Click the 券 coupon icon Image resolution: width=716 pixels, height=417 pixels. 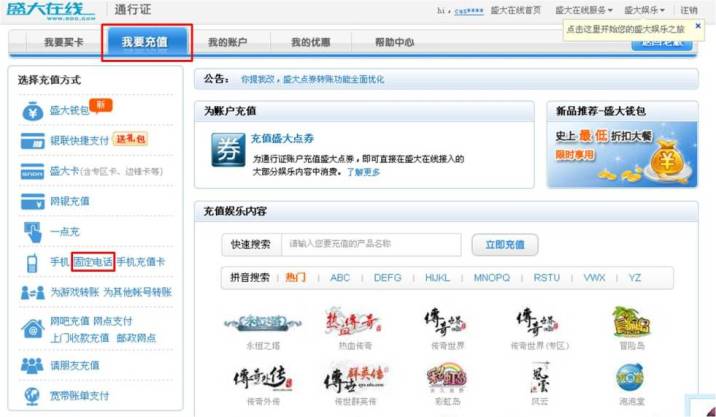[x=228, y=150]
